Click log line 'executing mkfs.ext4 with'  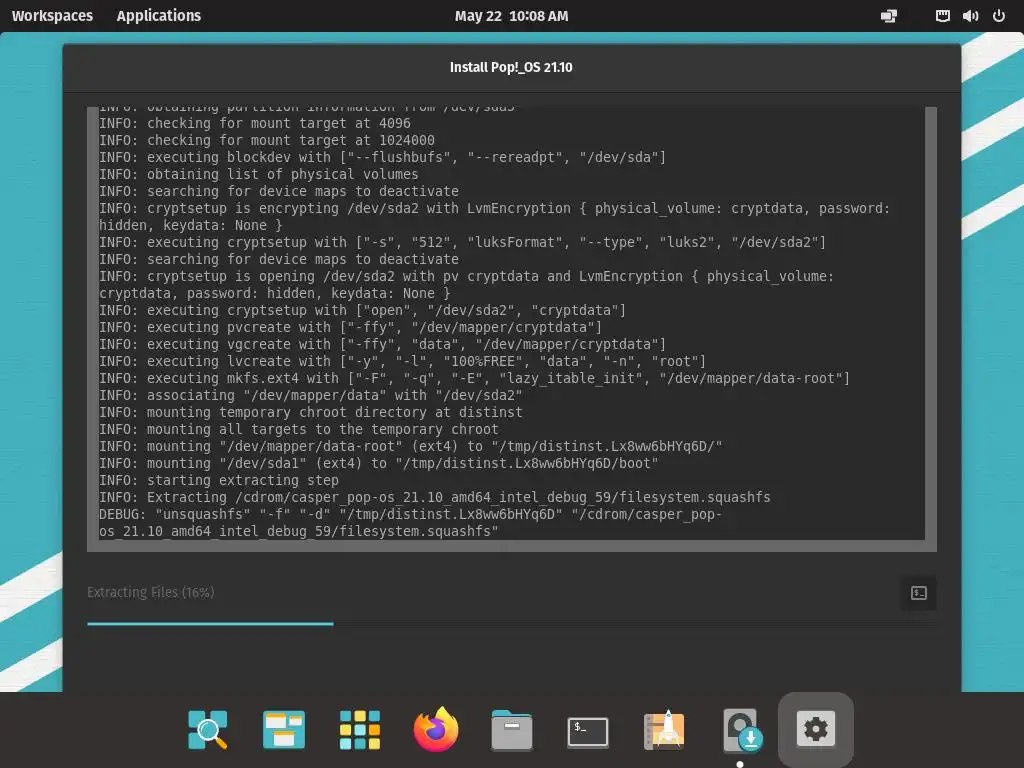point(474,378)
